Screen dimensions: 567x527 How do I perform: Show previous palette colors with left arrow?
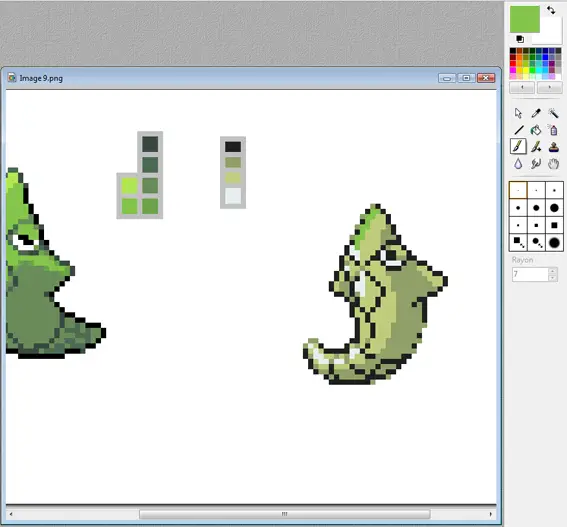coord(522,87)
